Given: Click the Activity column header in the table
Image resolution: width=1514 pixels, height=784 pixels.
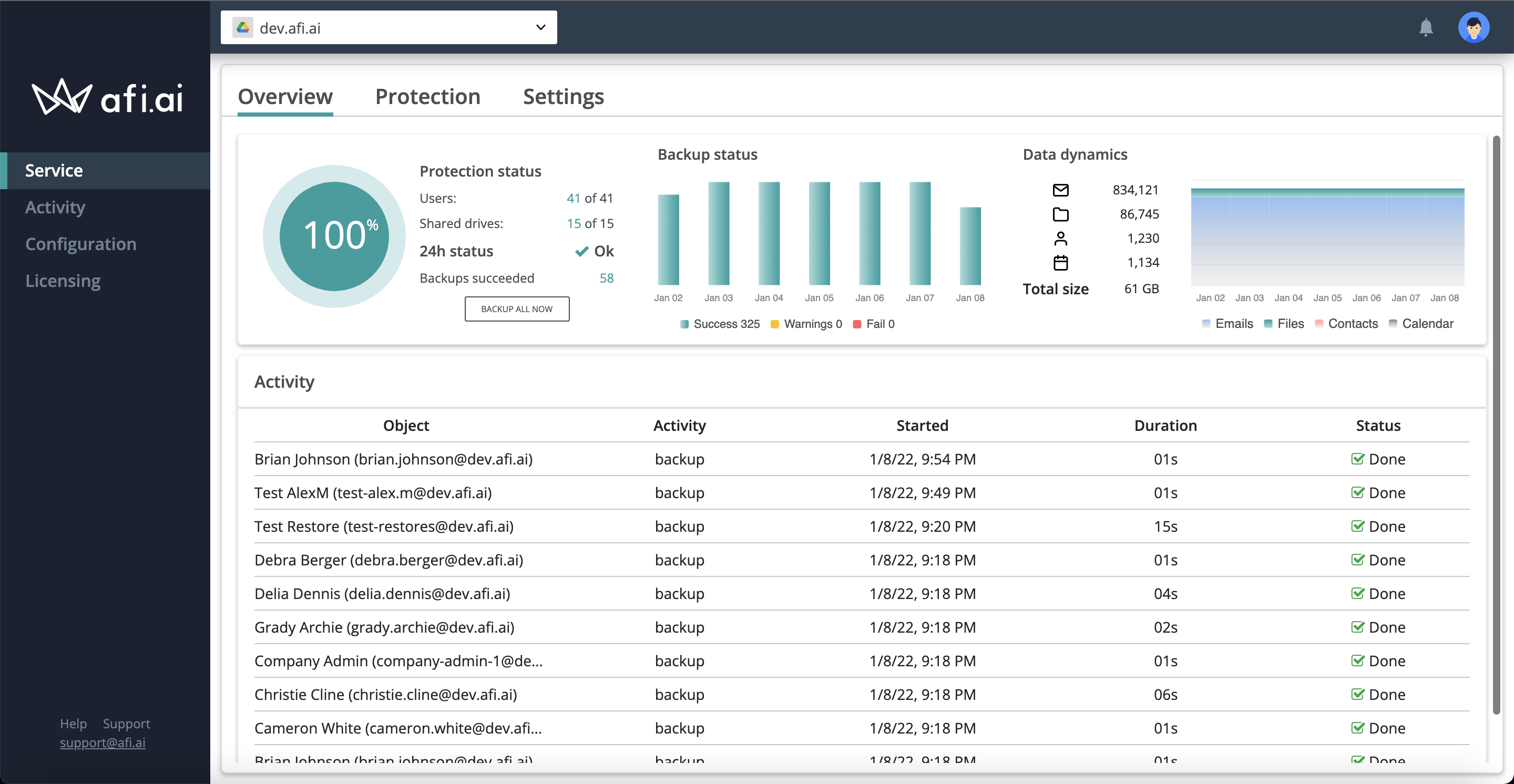Looking at the screenshot, I should click(679, 425).
